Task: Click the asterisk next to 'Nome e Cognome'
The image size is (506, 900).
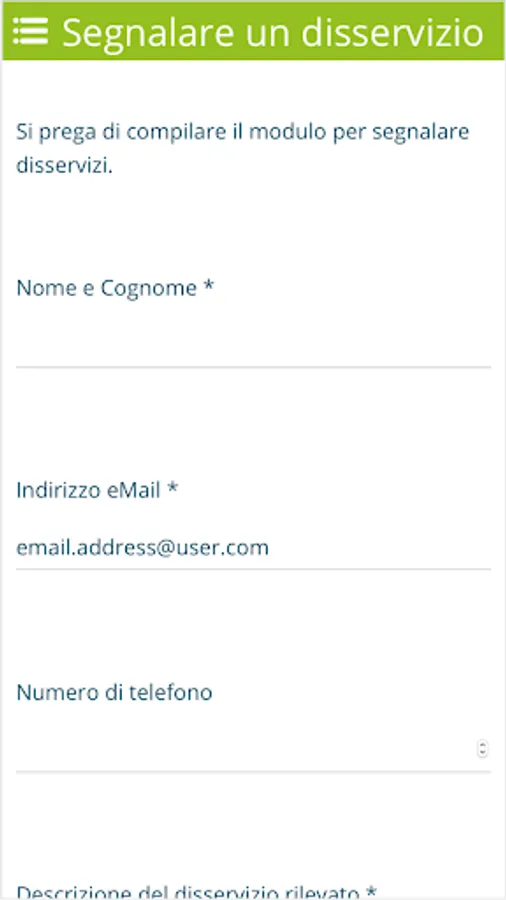Action: tap(209, 285)
